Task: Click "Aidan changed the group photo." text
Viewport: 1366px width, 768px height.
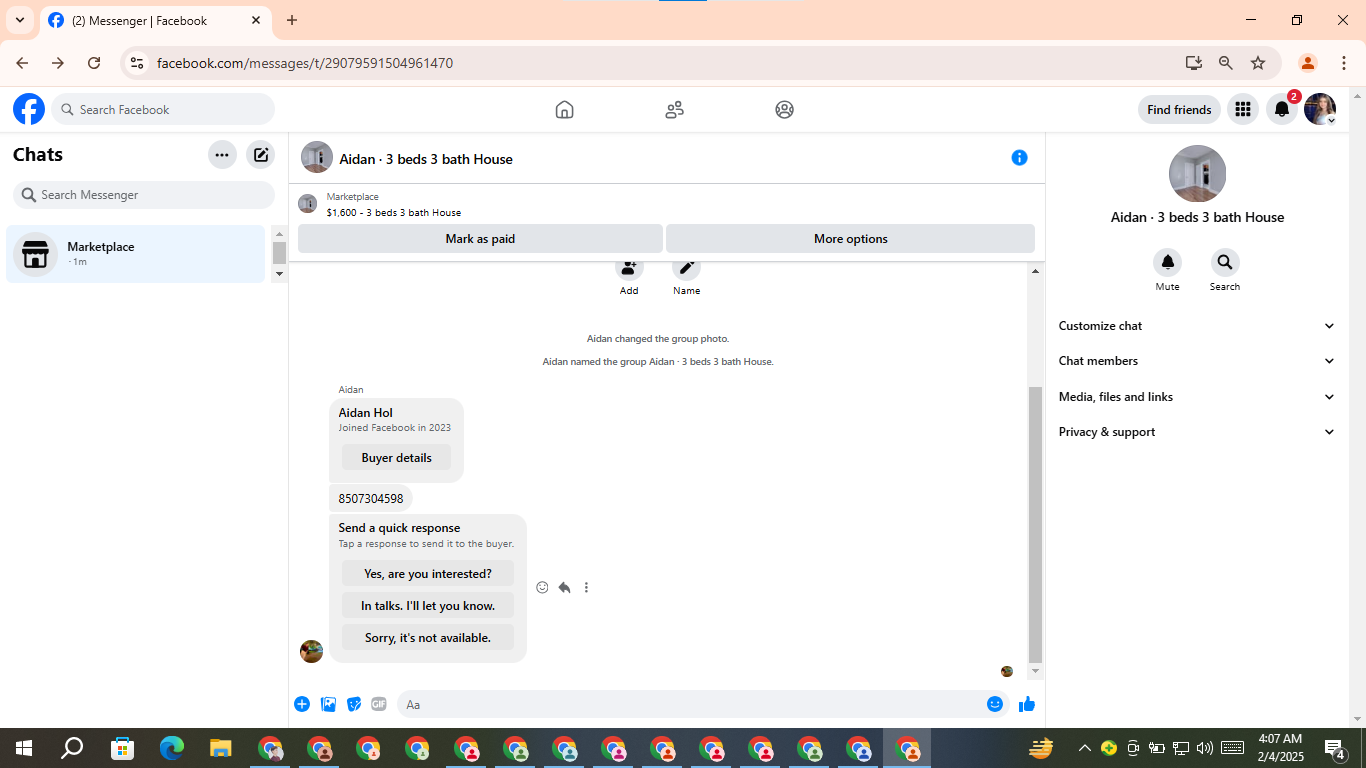Action: pos(658,339)
